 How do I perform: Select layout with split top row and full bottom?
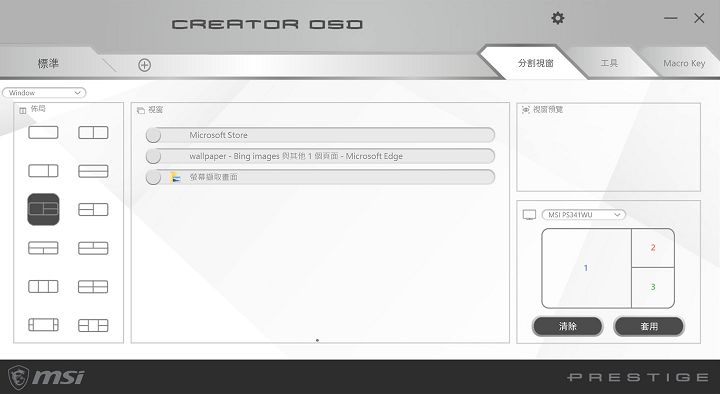(93, 248)
